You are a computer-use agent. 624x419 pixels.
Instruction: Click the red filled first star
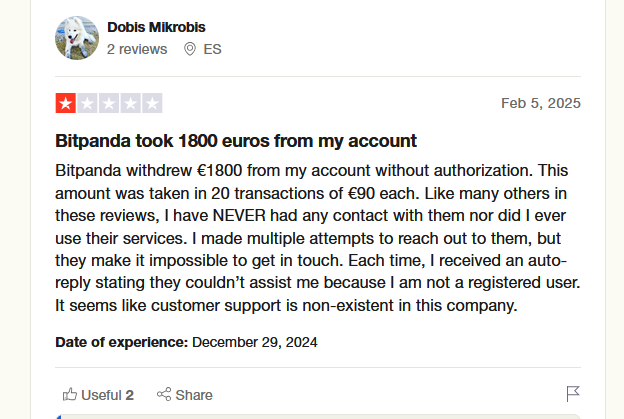[x=65, y=103]
